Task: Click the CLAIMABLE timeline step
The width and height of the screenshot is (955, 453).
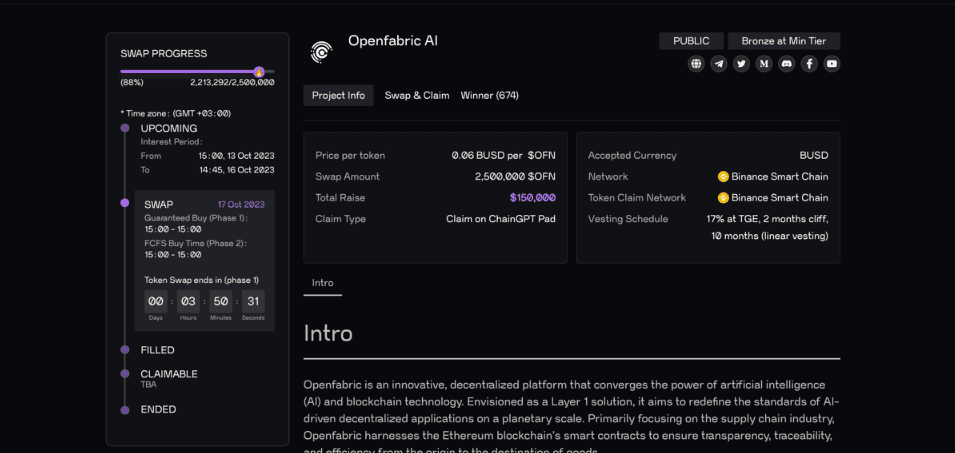Action: (x=169, y=374)
